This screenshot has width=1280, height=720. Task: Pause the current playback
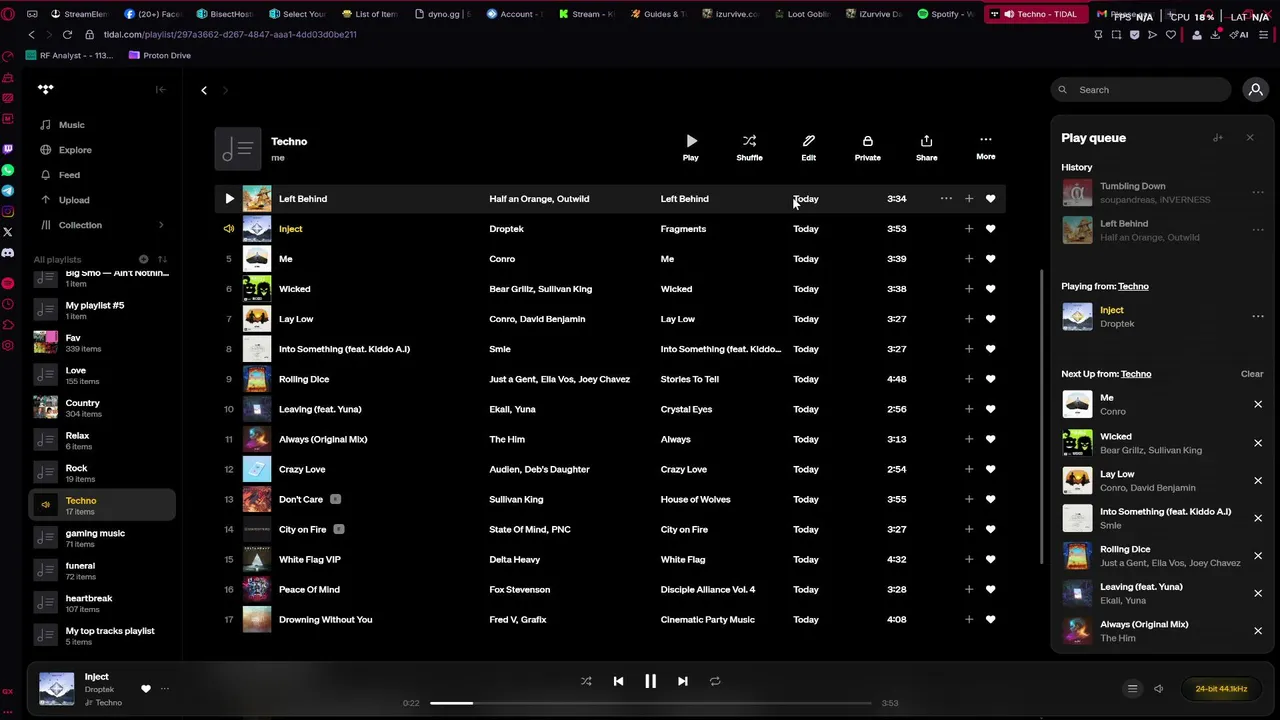click(x=650, y=681)
